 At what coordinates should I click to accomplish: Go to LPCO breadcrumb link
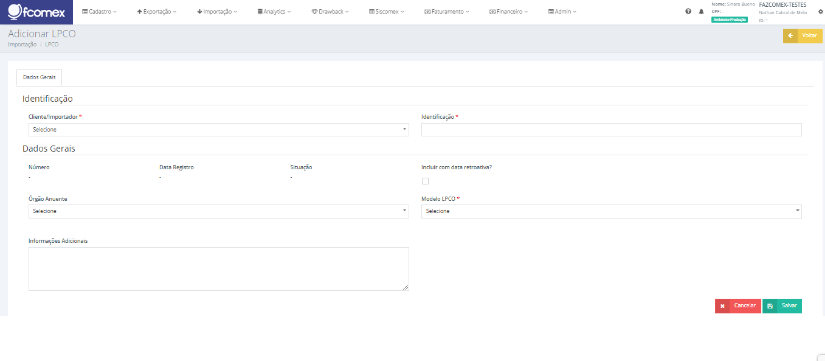pos(52,45)
